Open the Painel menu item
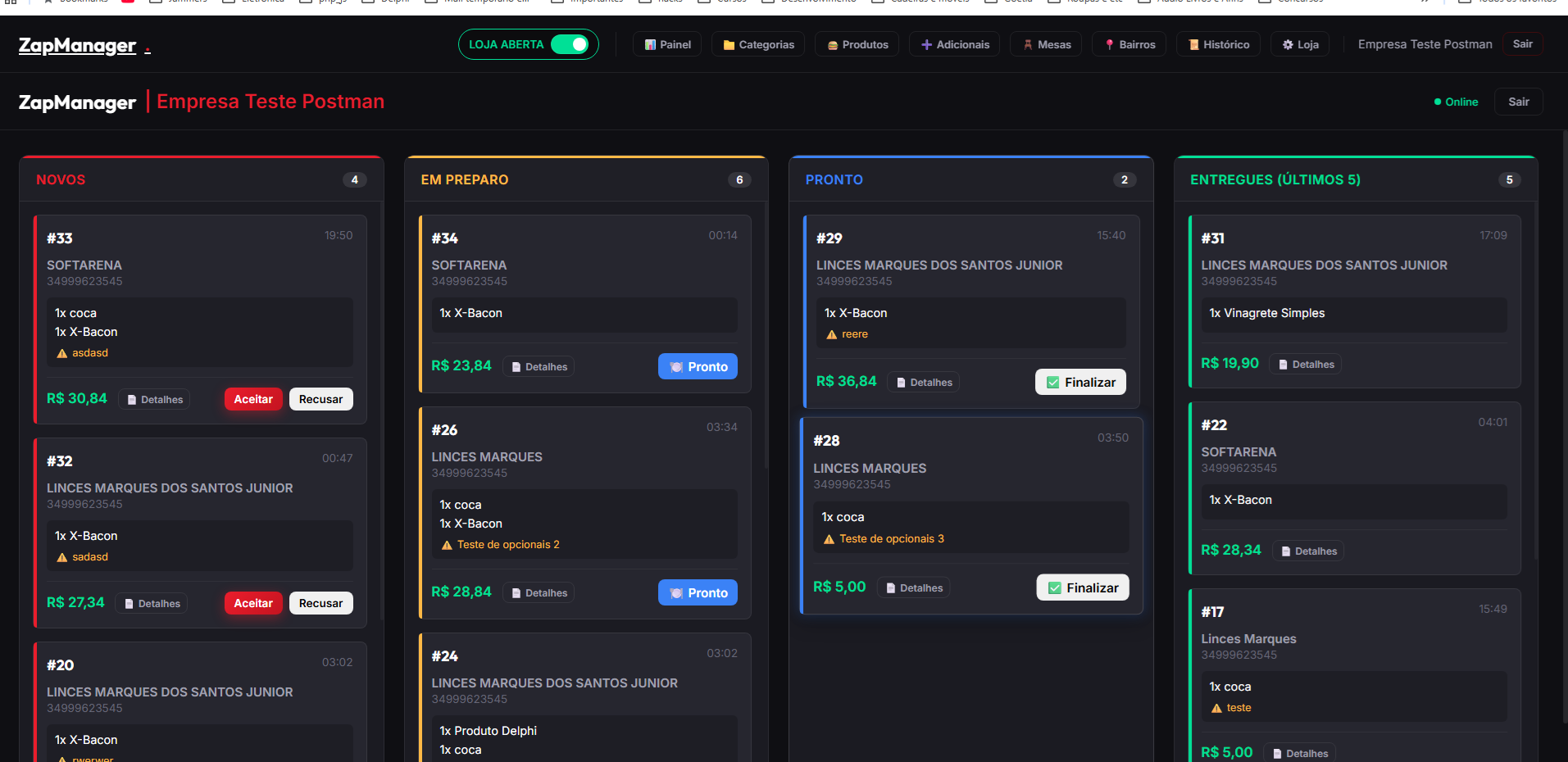This screenshot has height=762, width=1568. pos(667,44)
